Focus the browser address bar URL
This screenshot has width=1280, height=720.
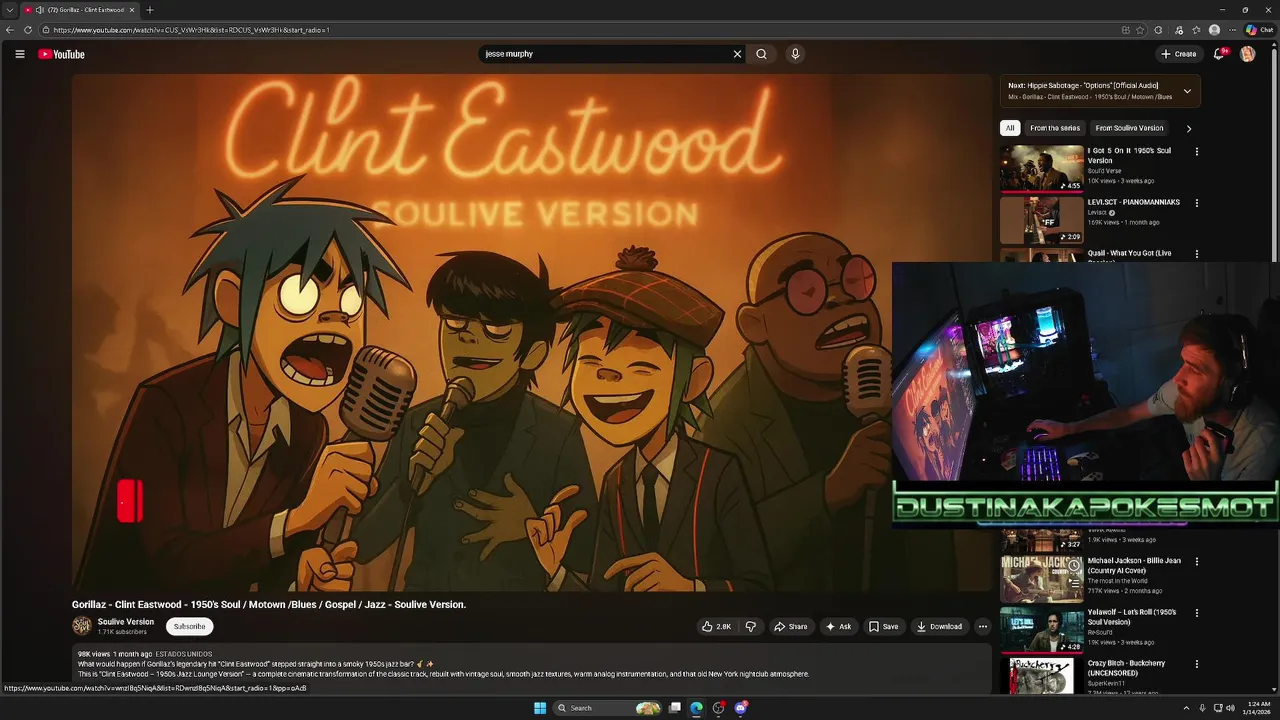pyautogui.click(x=192, y=30)
